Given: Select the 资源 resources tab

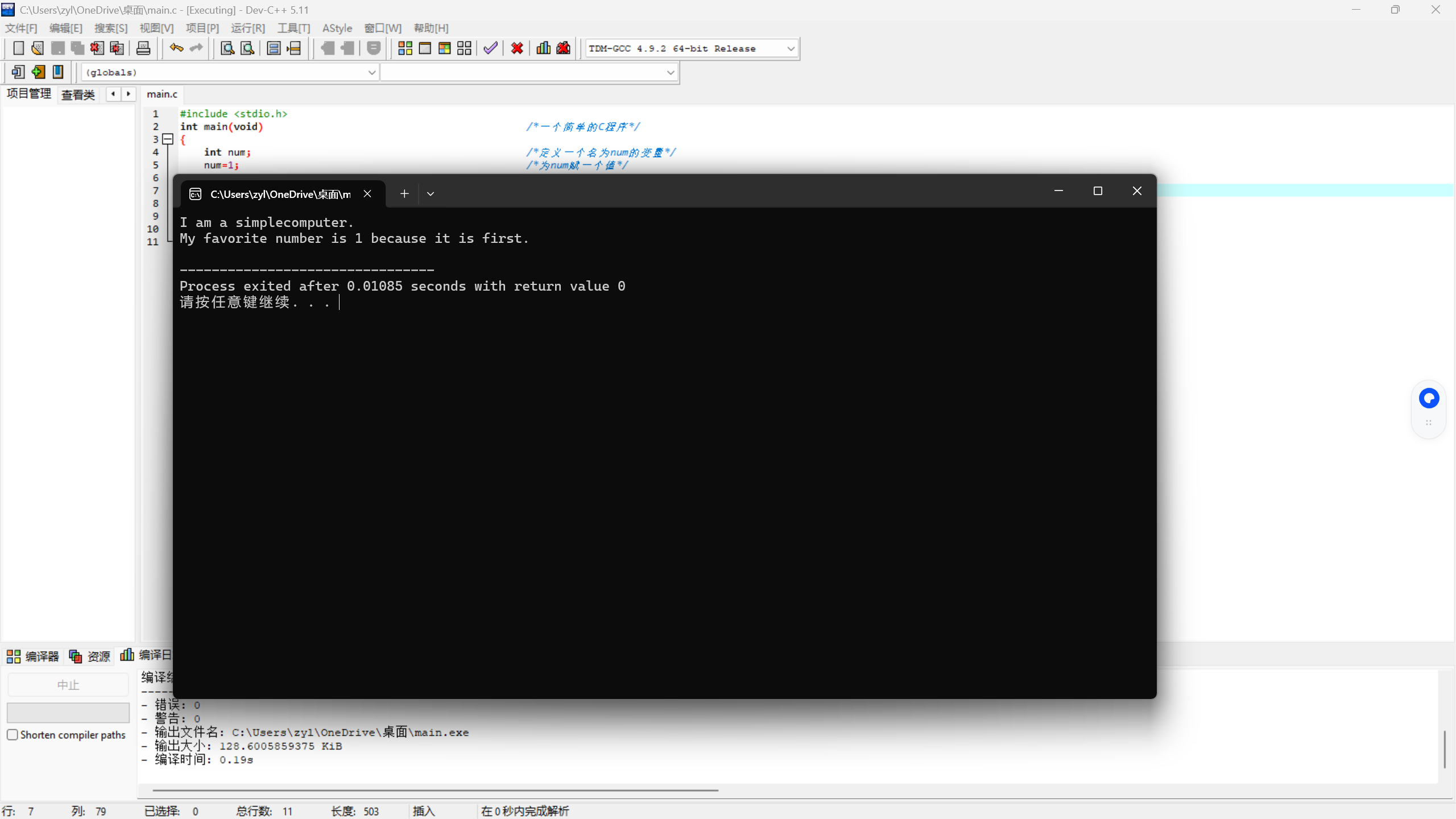Looking at the screenshot, I should click(x=90, y=656).
